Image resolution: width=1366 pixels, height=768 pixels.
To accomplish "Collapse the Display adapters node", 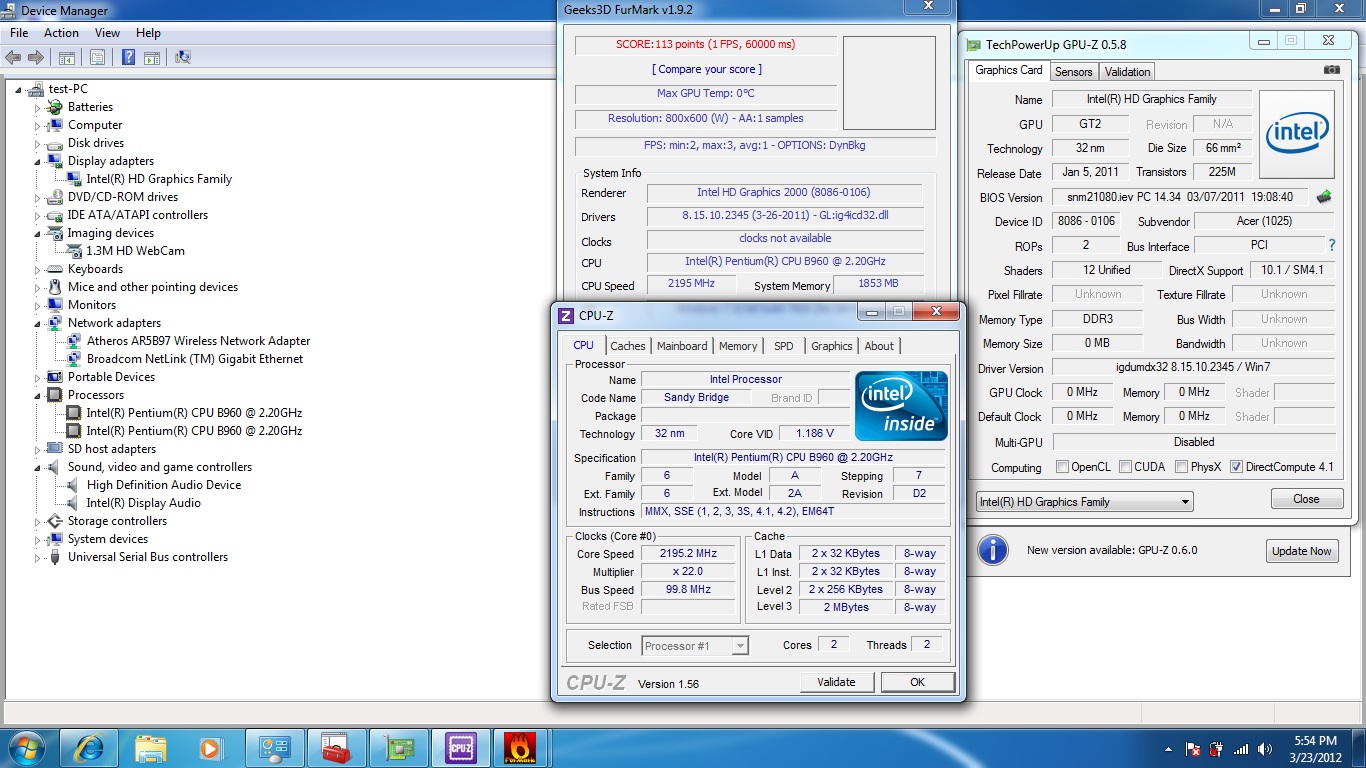I will (x=38, y=161).
